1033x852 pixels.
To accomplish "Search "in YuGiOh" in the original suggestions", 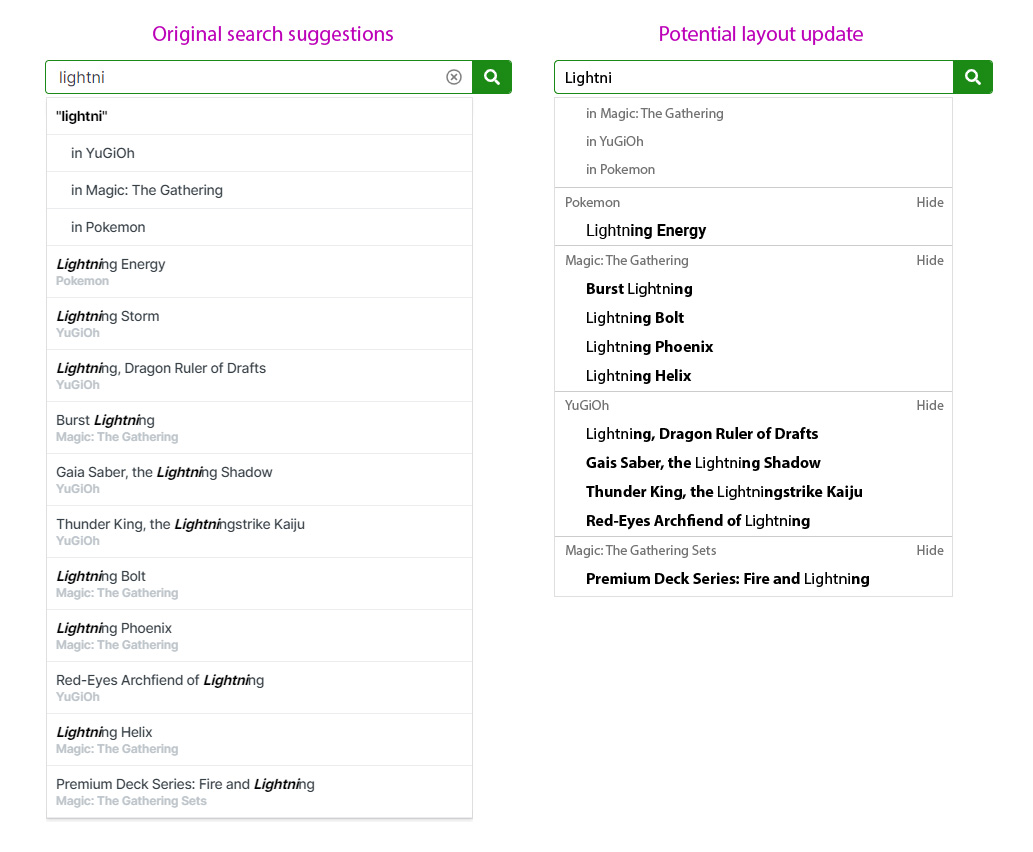I will 259,153.
